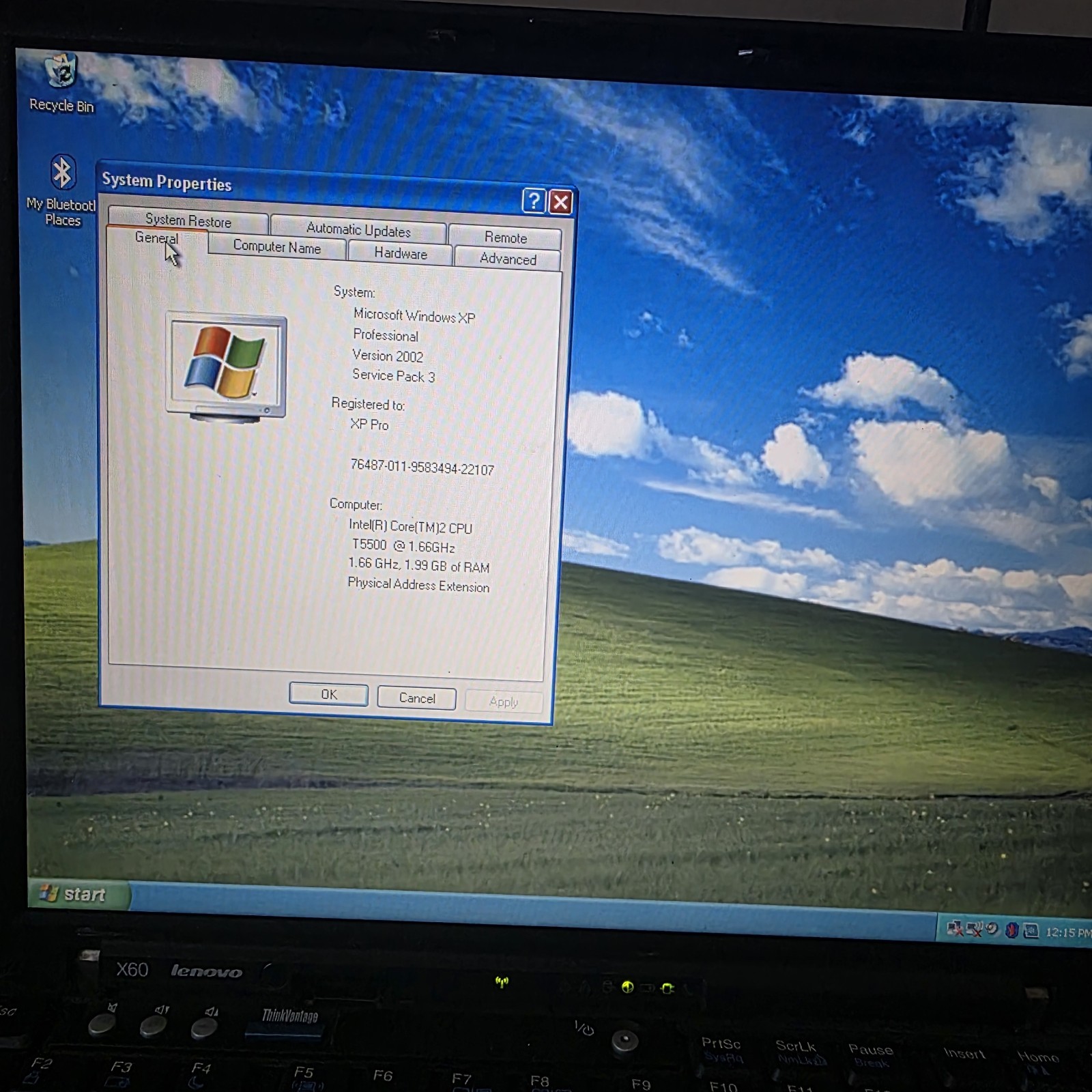Switch to the Automatic Updates tab

358,229
